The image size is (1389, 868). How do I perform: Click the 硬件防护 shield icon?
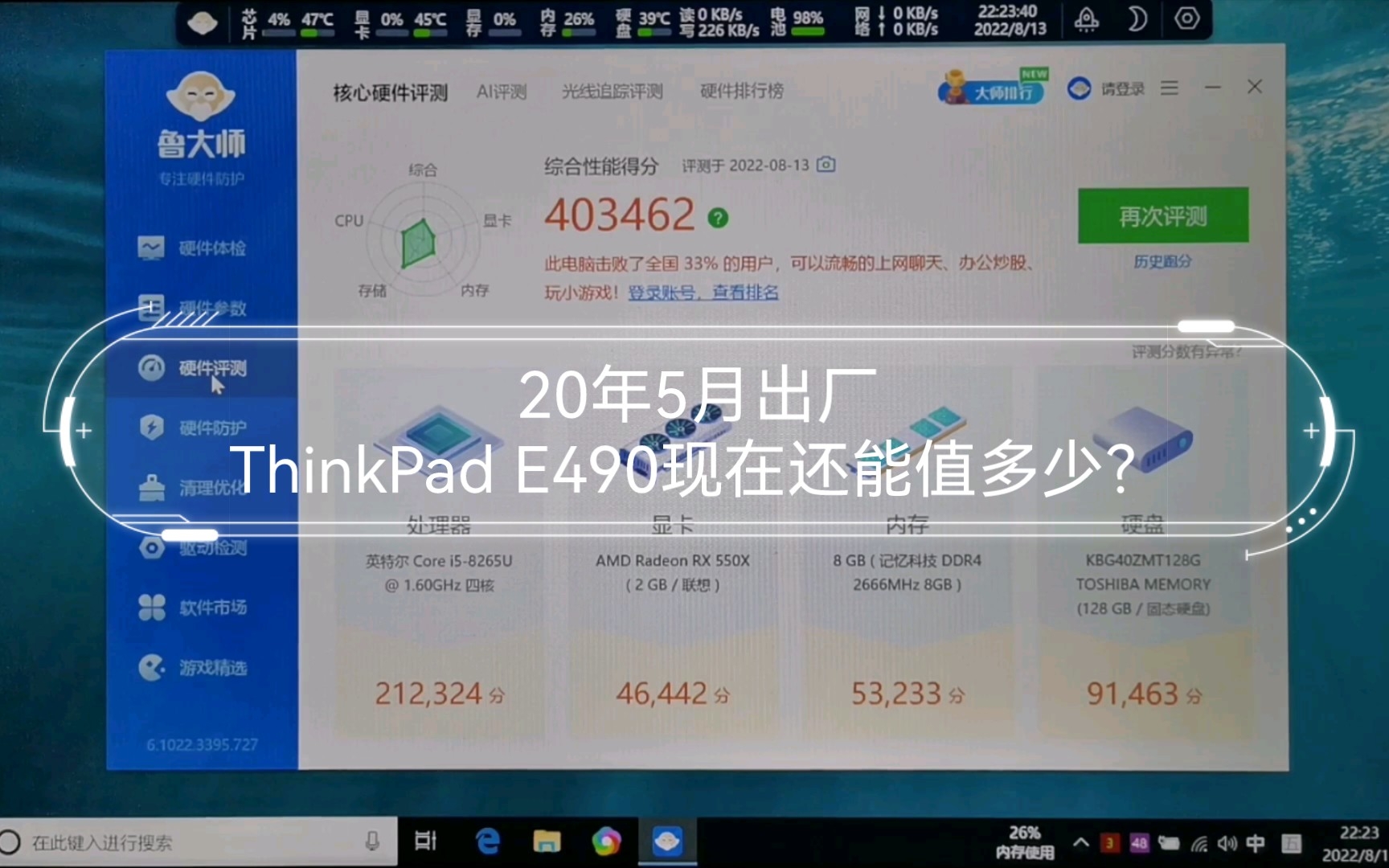[151, 427]
